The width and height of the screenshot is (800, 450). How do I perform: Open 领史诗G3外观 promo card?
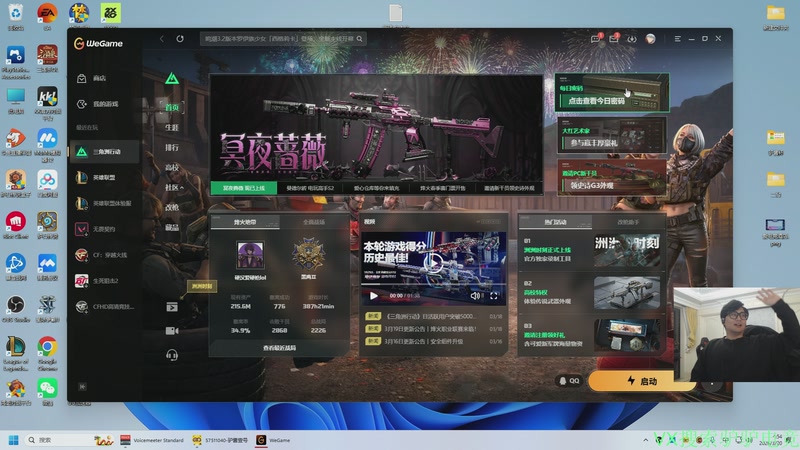pyautogui.click(x=612, y=178)
